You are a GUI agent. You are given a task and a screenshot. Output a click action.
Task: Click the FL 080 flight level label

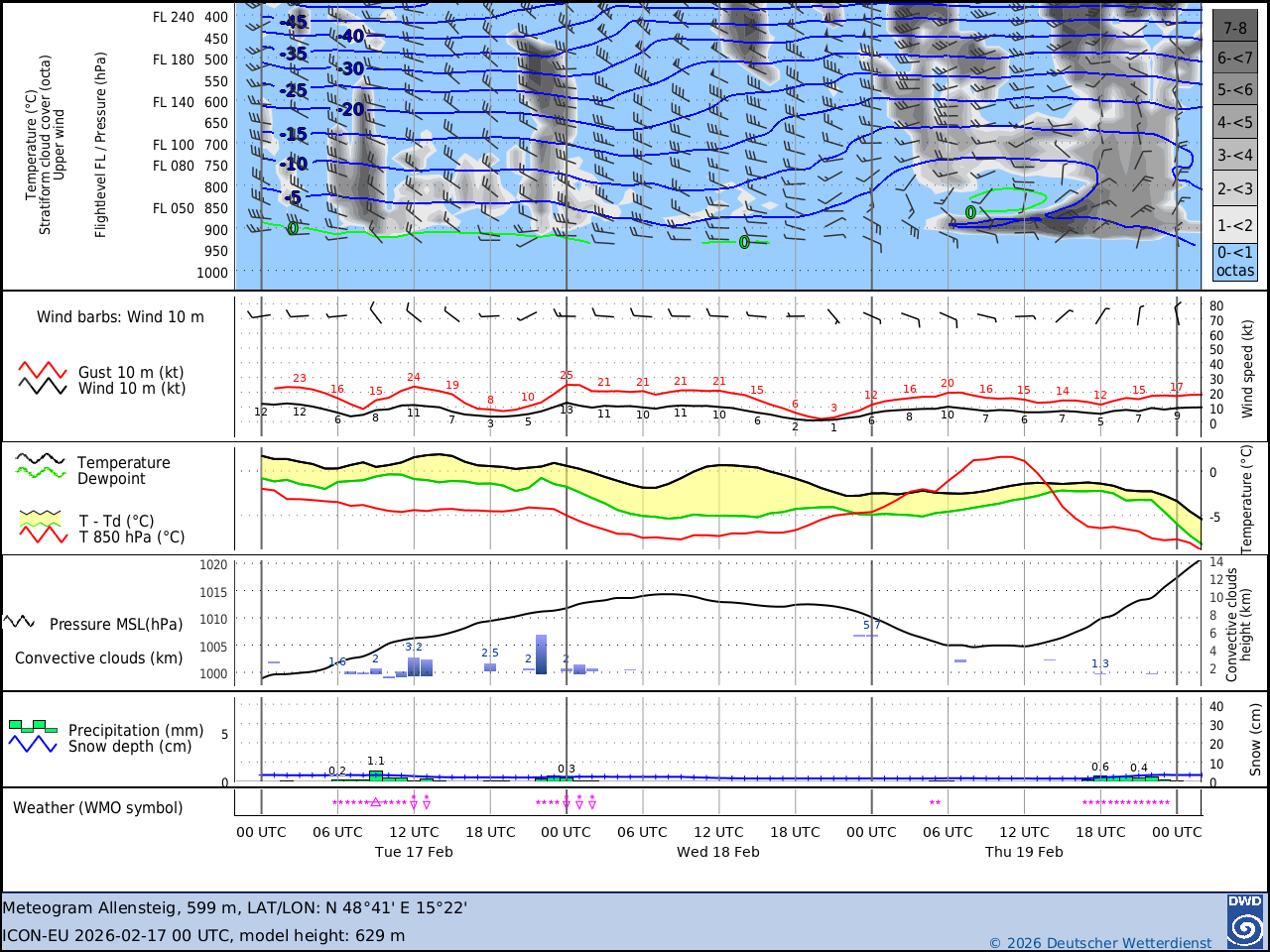(x=174, y=166)
